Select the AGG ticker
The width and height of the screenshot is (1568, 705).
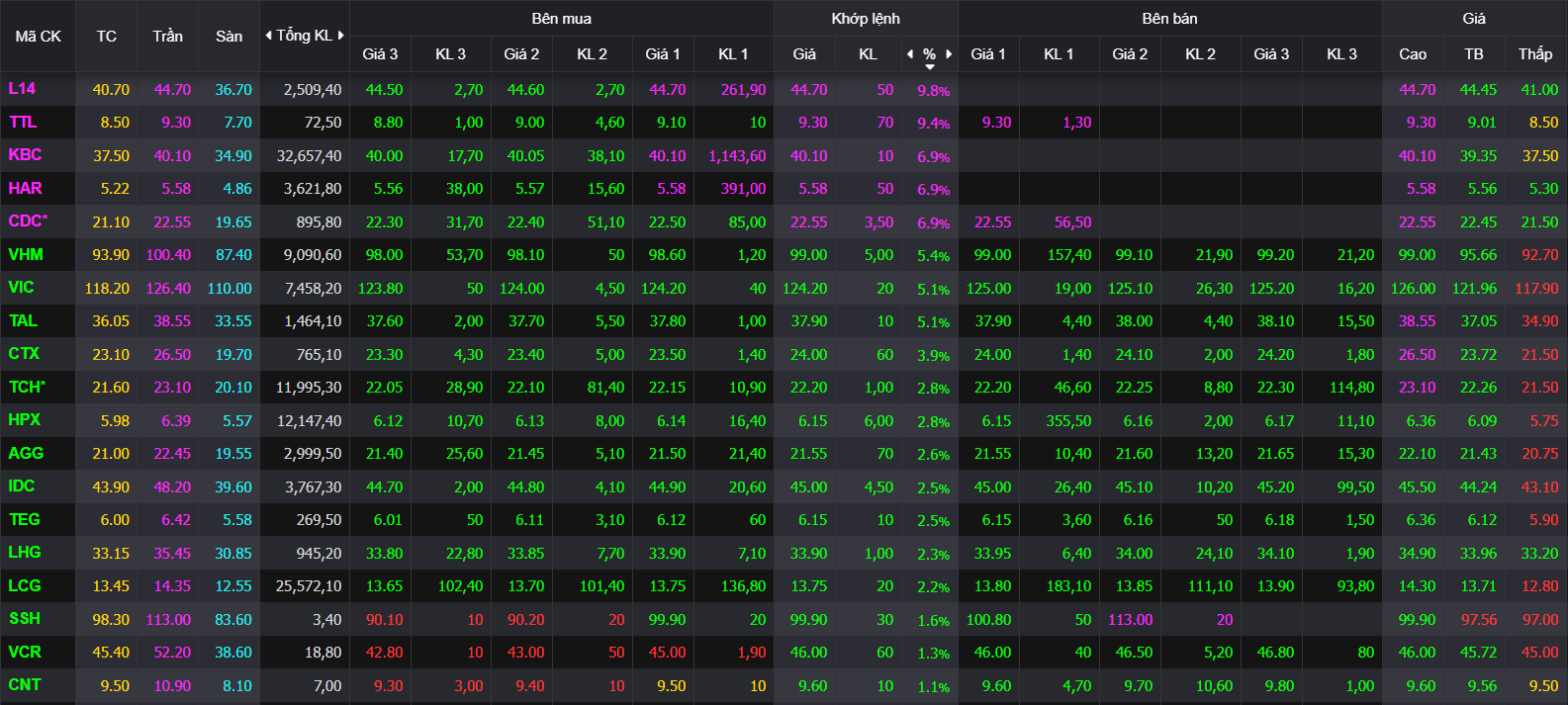[26, 454]
